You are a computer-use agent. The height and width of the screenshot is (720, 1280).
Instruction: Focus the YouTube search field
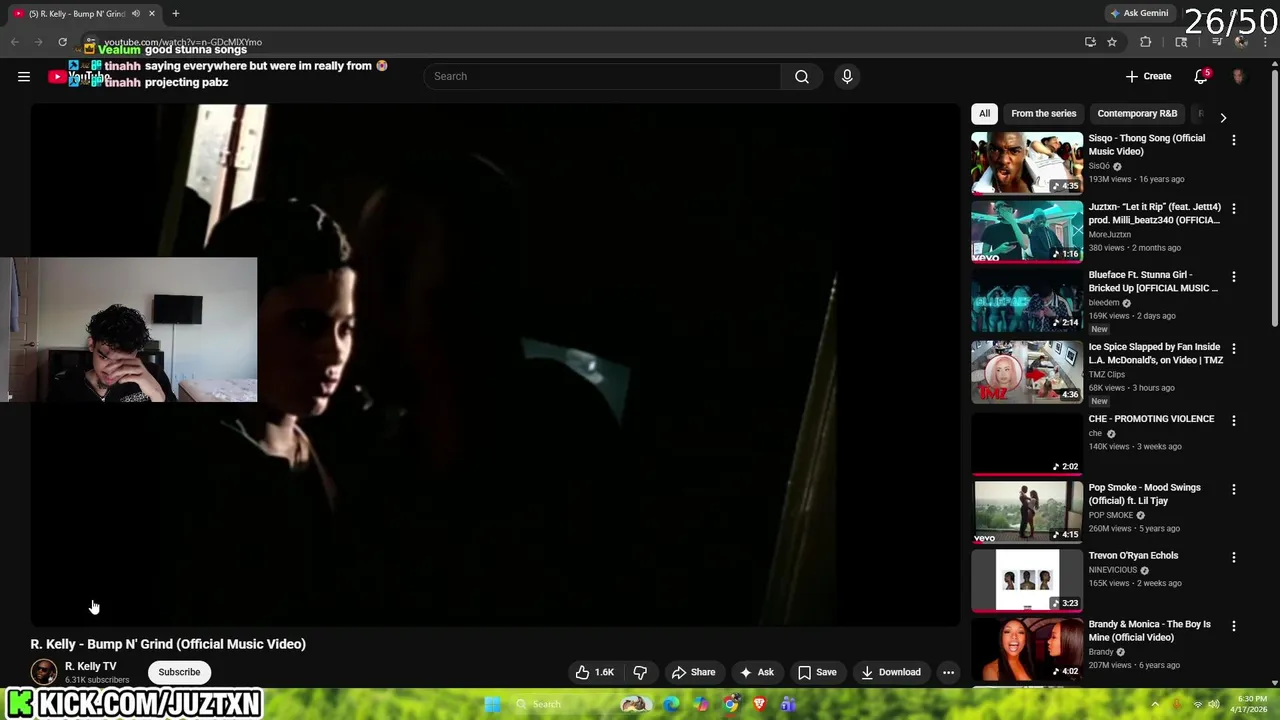coord(602,76)
